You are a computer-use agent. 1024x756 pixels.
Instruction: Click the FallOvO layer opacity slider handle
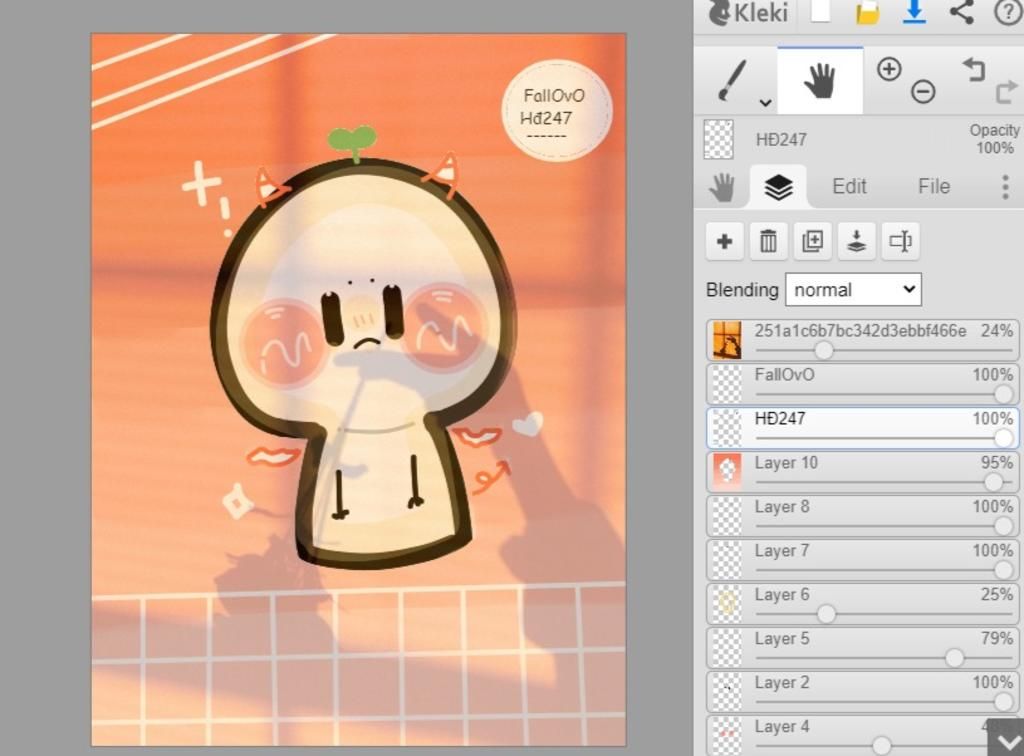pyautogui.click(x=1004, y=394)
